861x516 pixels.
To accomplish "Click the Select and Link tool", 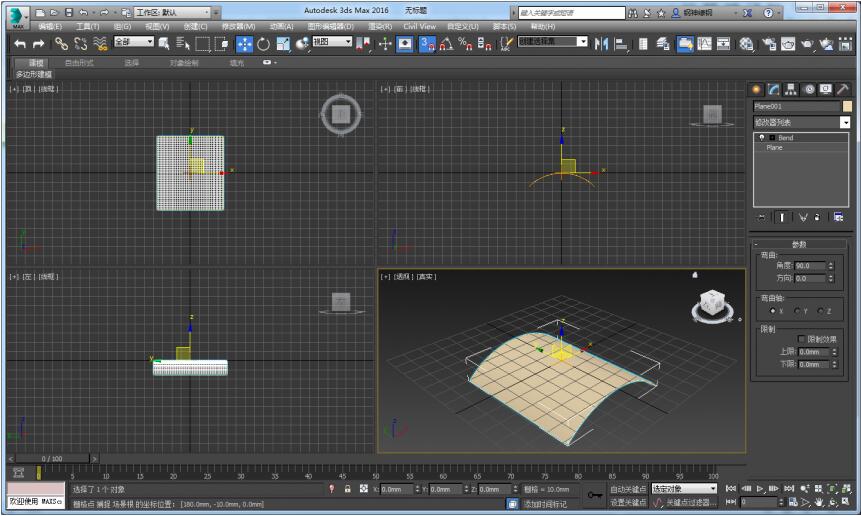I will [x=61, y=44].
